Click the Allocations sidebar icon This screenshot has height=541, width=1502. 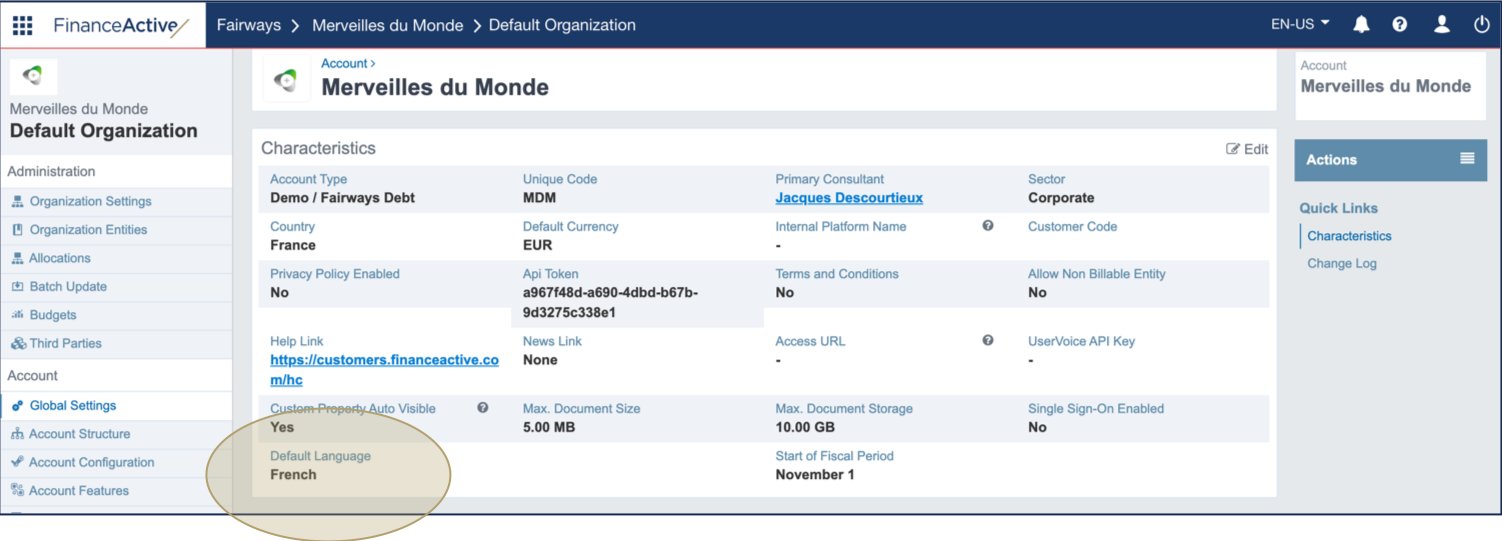[x=18, y=258]
